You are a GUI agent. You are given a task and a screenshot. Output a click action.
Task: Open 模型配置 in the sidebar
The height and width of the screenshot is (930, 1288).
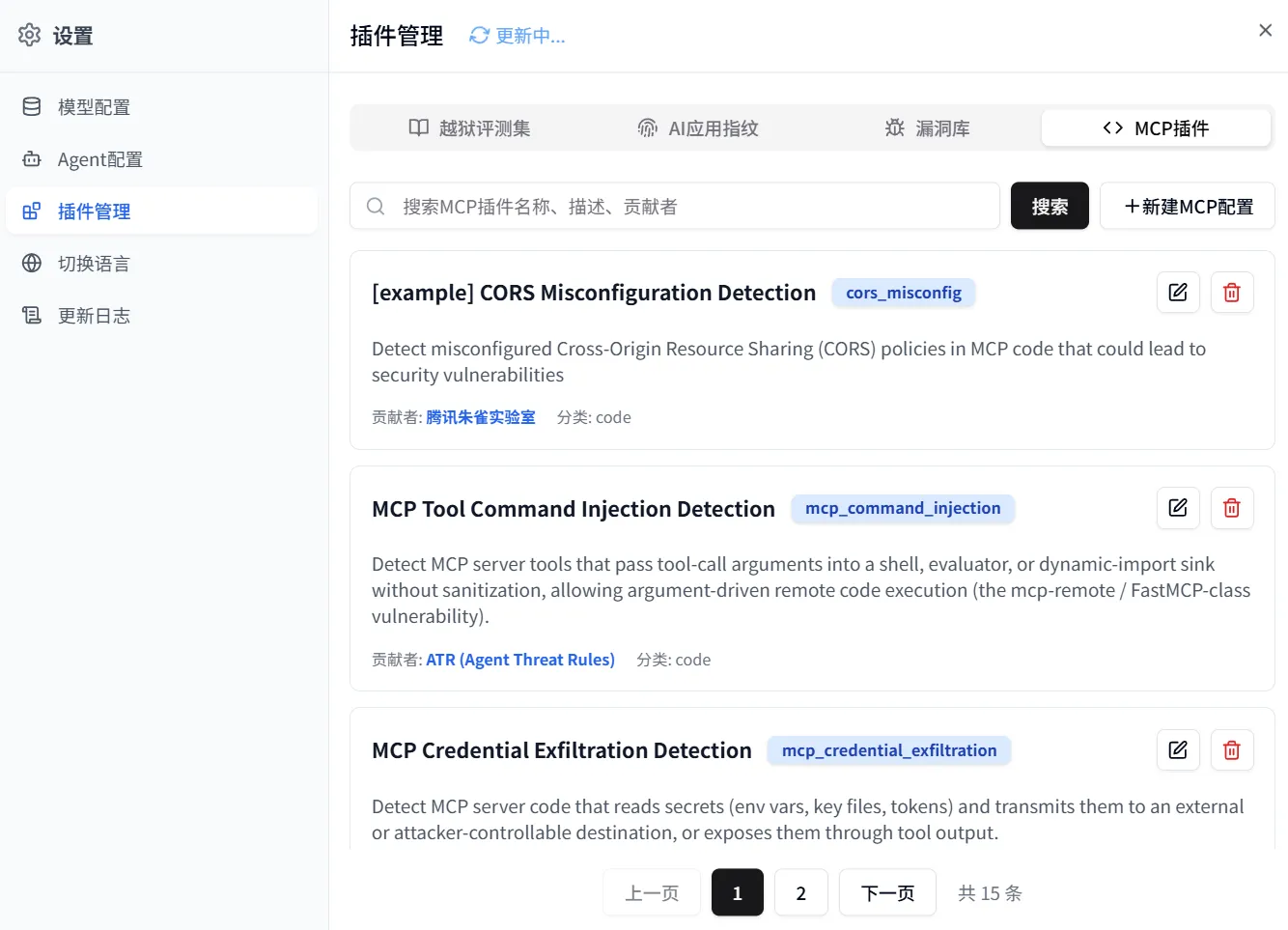162,107
